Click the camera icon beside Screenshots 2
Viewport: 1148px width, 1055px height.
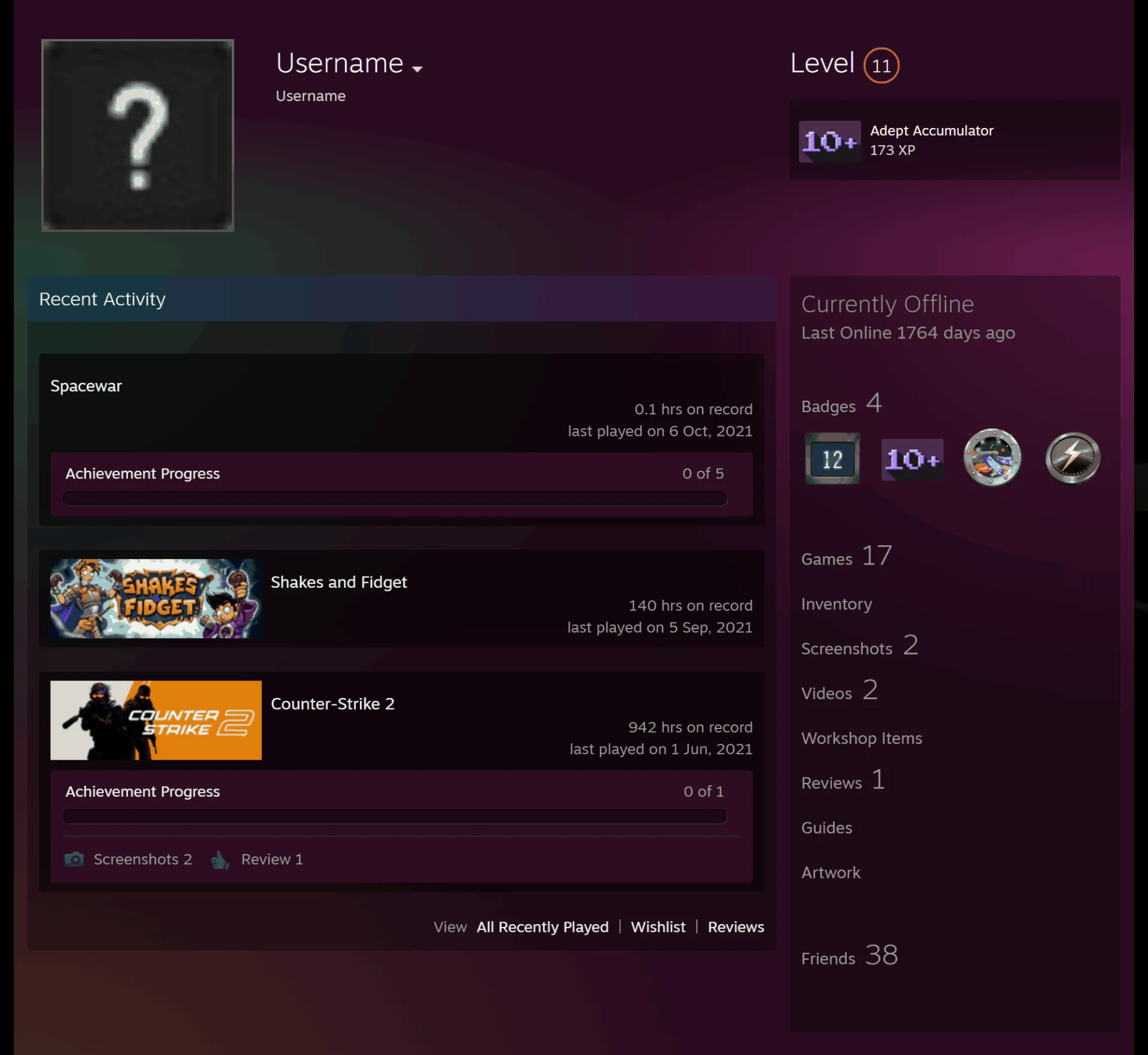point(74,859)
